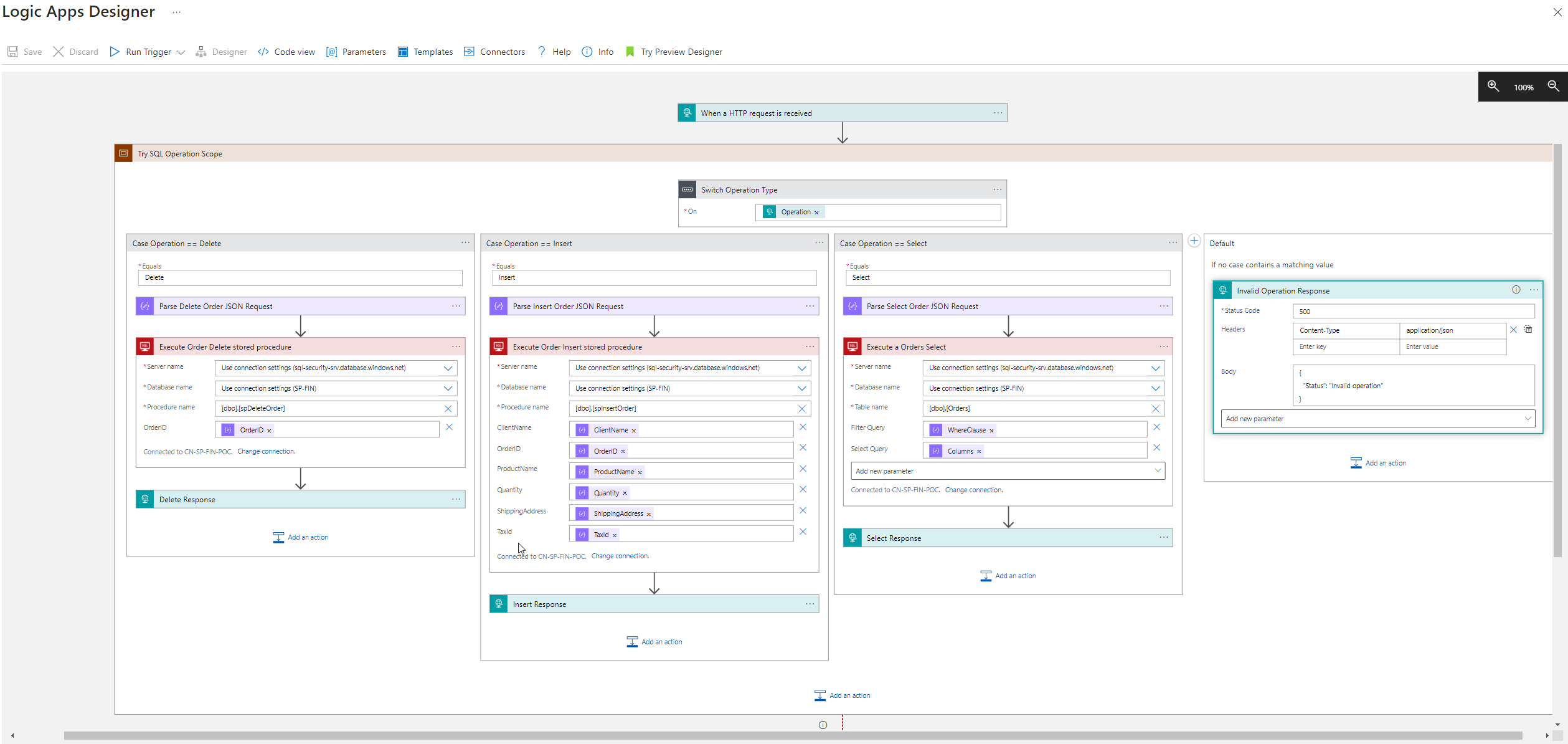
Task: Remove the Operation token from the On field
Action: coord(816,212)
